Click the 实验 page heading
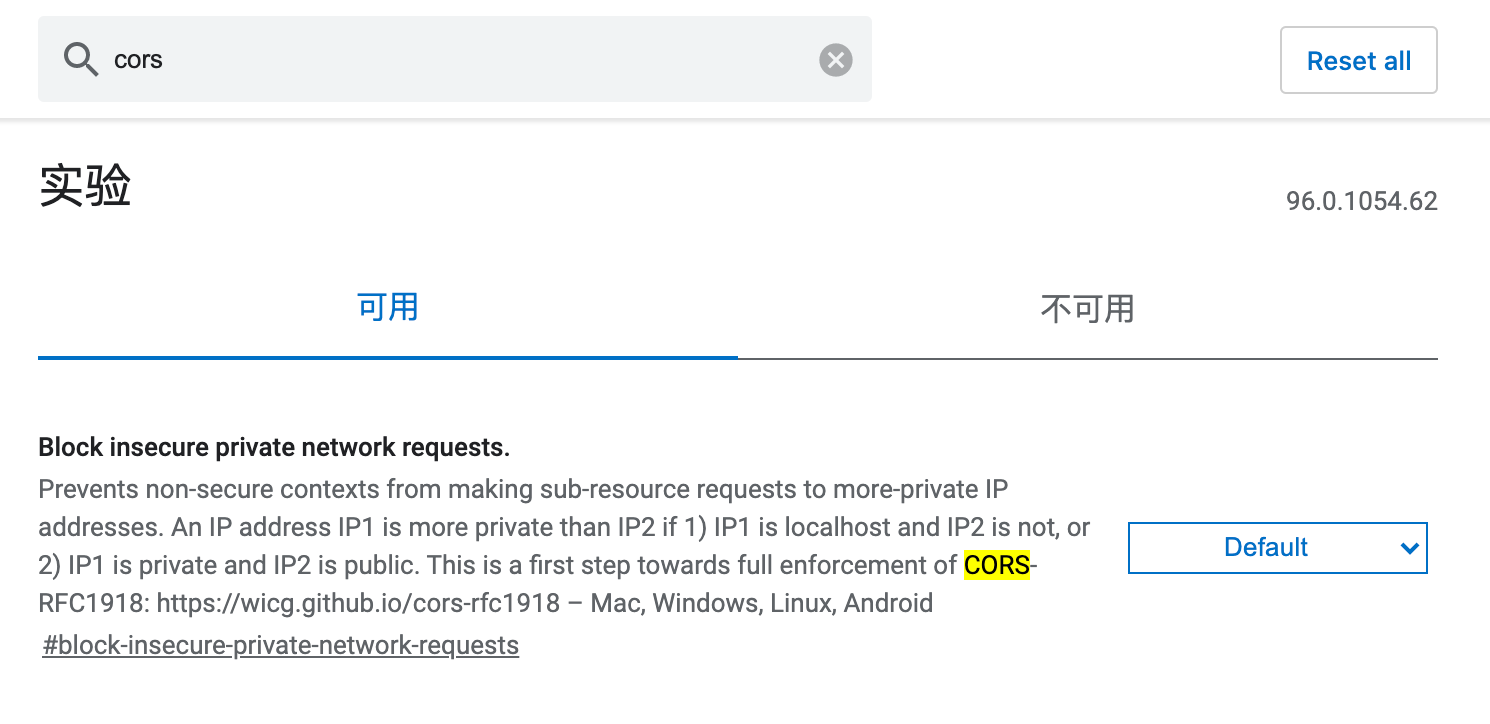The height and width of the screenshot is (724, 1490). coord(86,186)
